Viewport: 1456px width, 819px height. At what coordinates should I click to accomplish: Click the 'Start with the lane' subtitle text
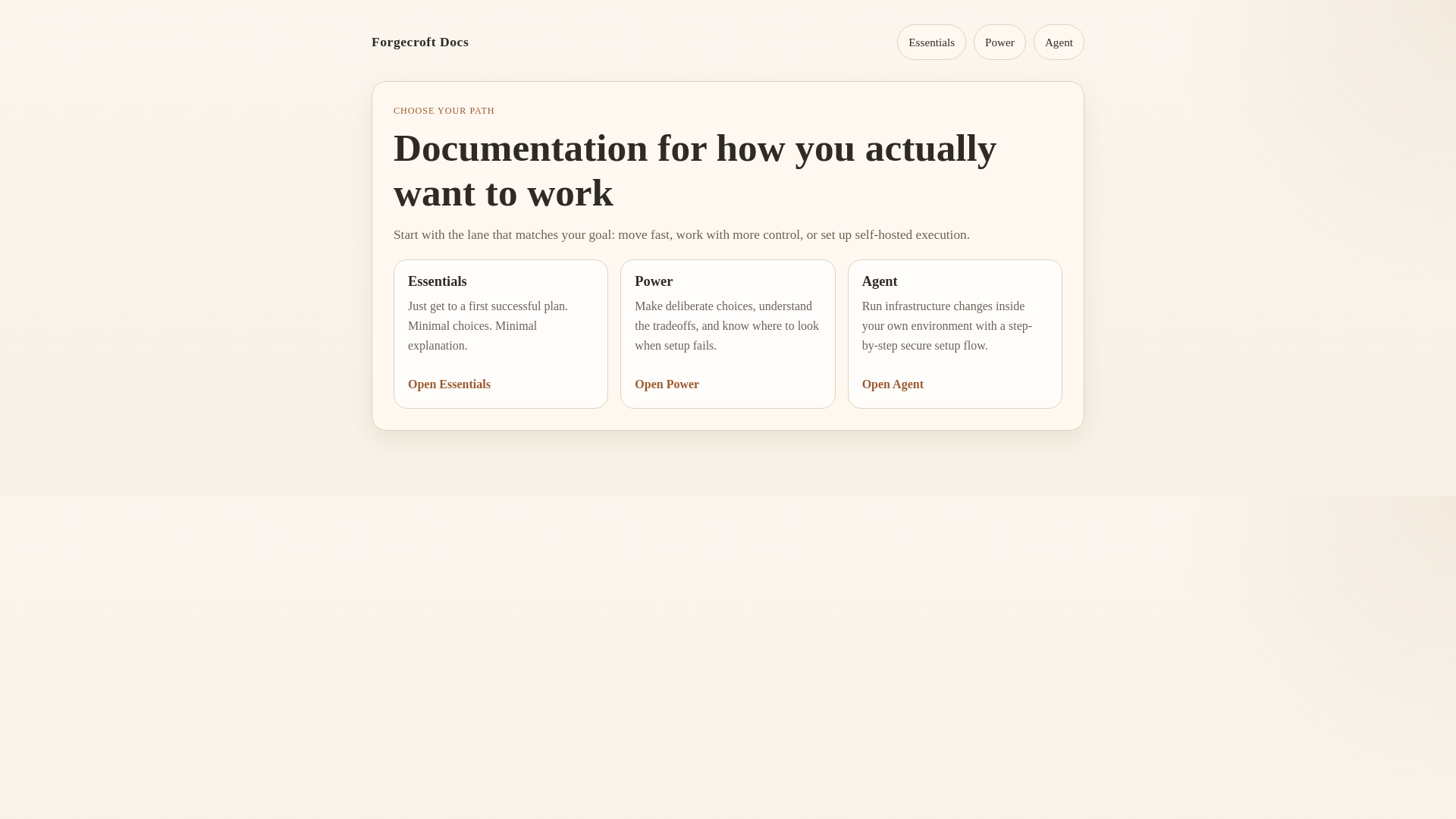click(x=682, y=235)
